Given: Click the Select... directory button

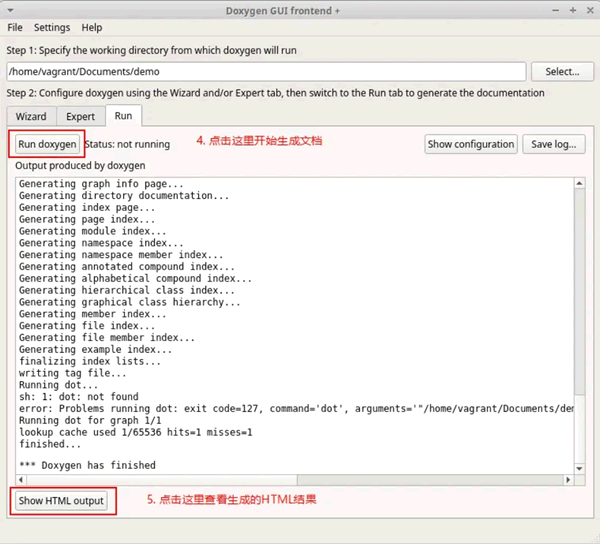Looking at the screenshot, I should [562, 72].
